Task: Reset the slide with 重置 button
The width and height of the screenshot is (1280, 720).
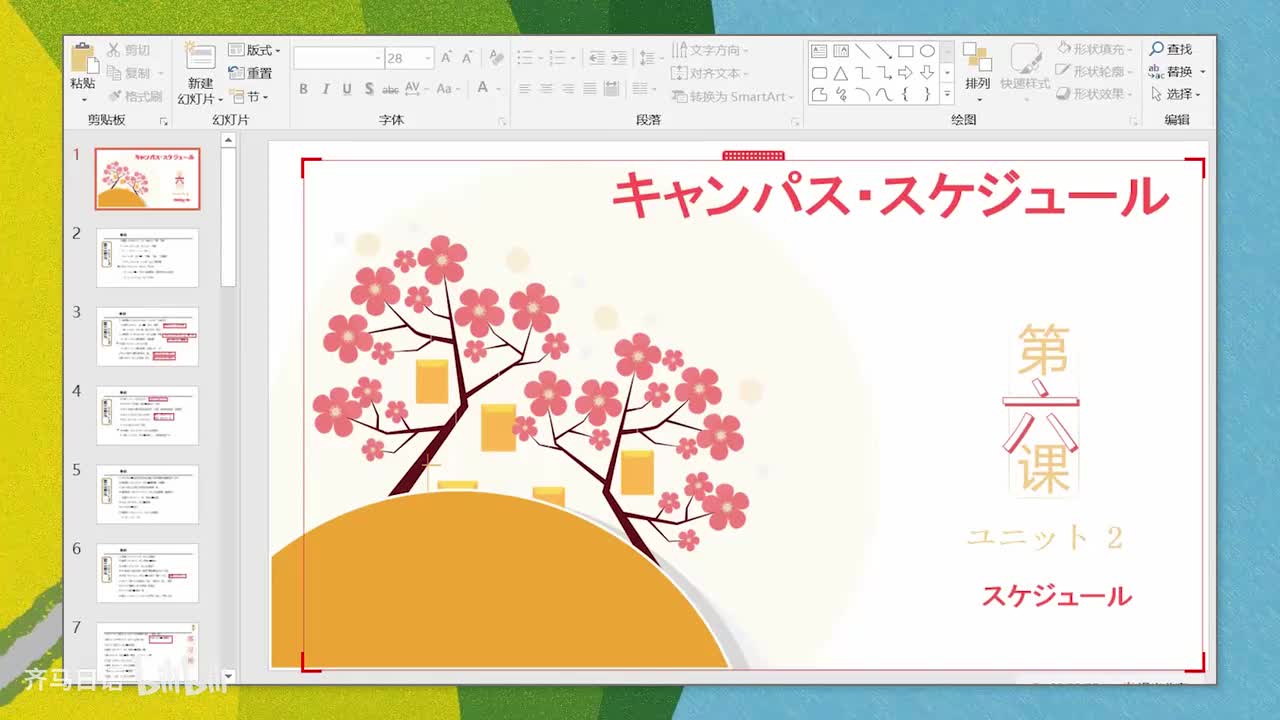Action: coord(250,73)
